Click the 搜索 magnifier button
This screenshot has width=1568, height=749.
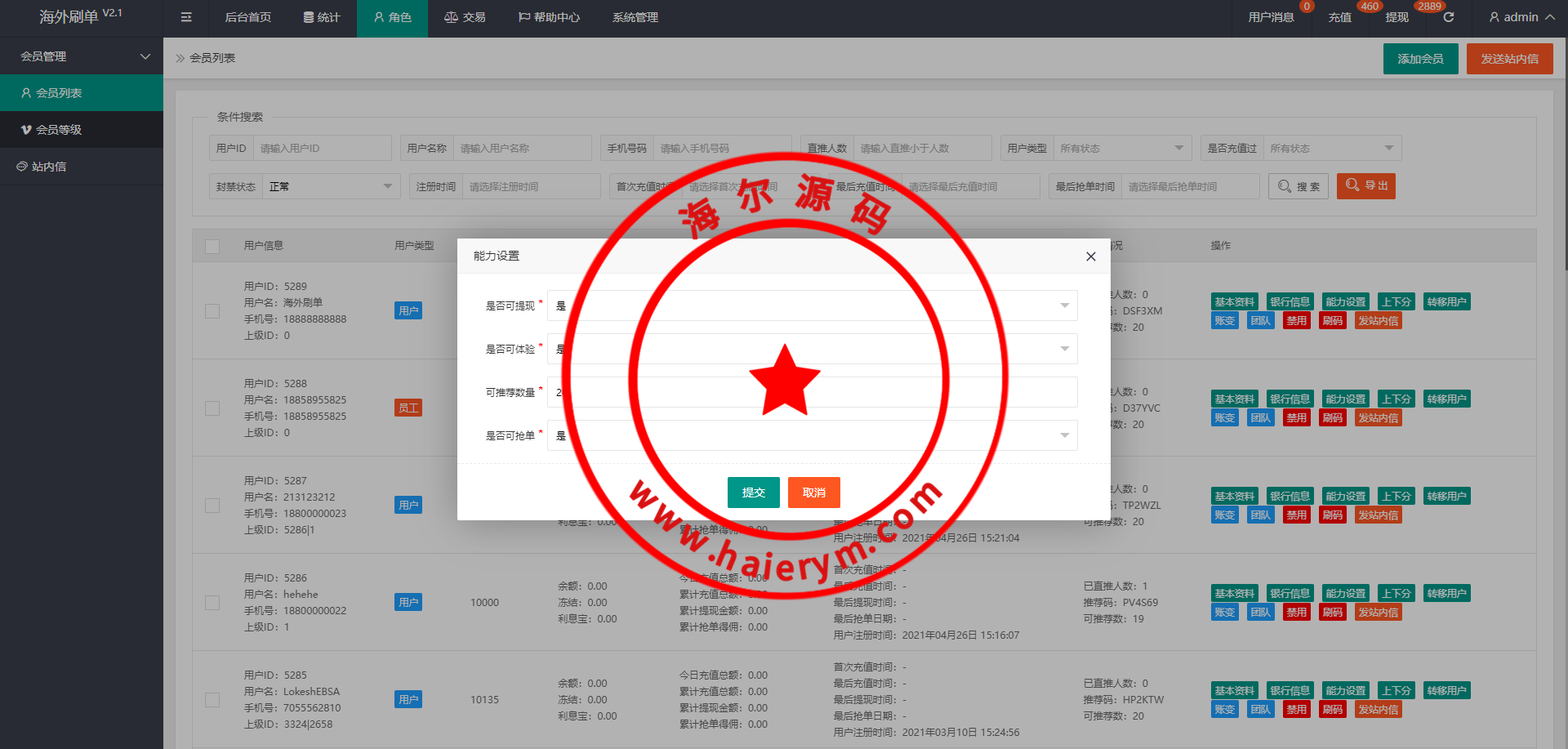pos(1298,186)
